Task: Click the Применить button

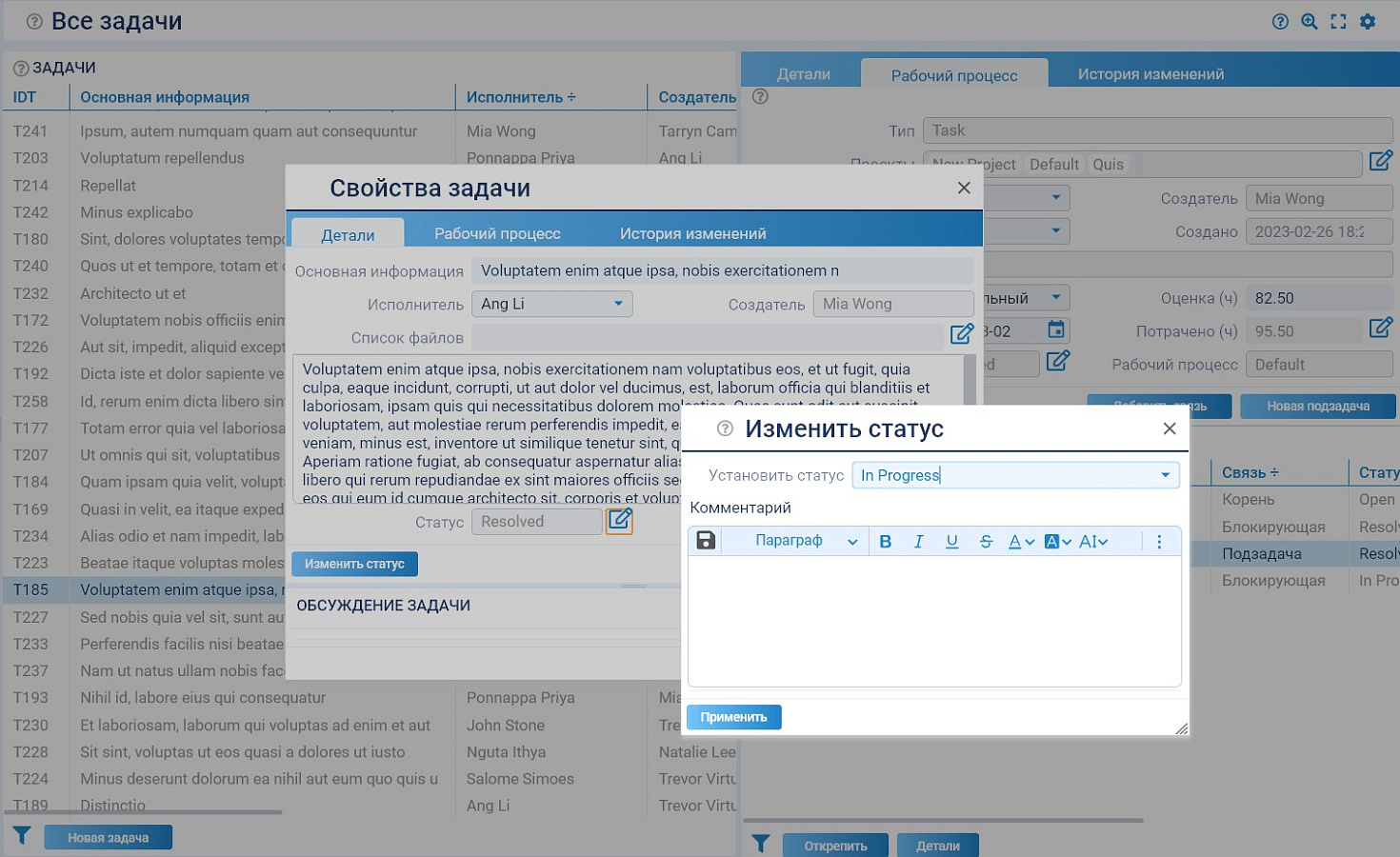Action: [x=733, y=717]
